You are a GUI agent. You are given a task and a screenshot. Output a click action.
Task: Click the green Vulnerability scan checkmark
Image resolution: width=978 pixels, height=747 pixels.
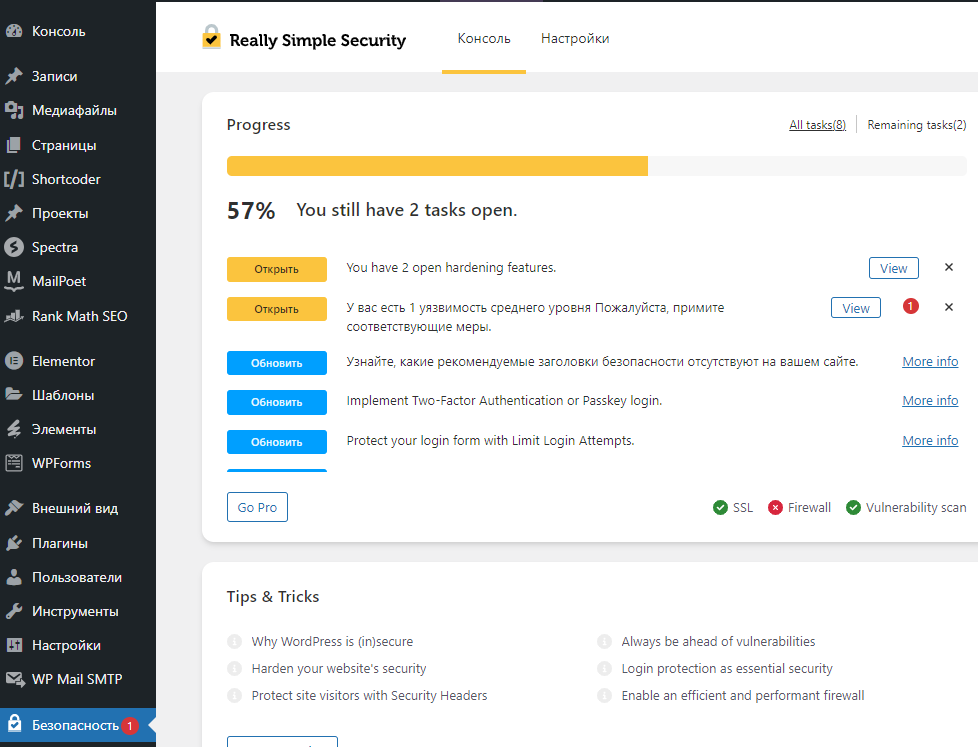tap(853, 508)
